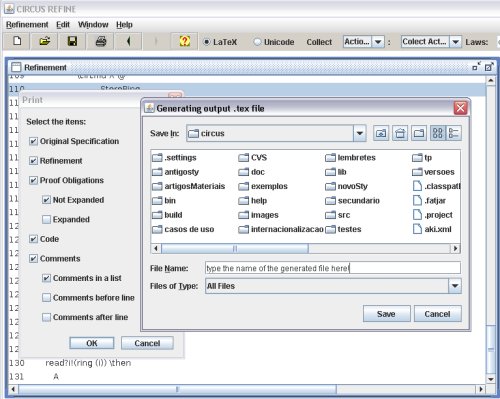Uncheck the Comments checkbox
Screen dimensions: 500x399
(x=33, y=259)
